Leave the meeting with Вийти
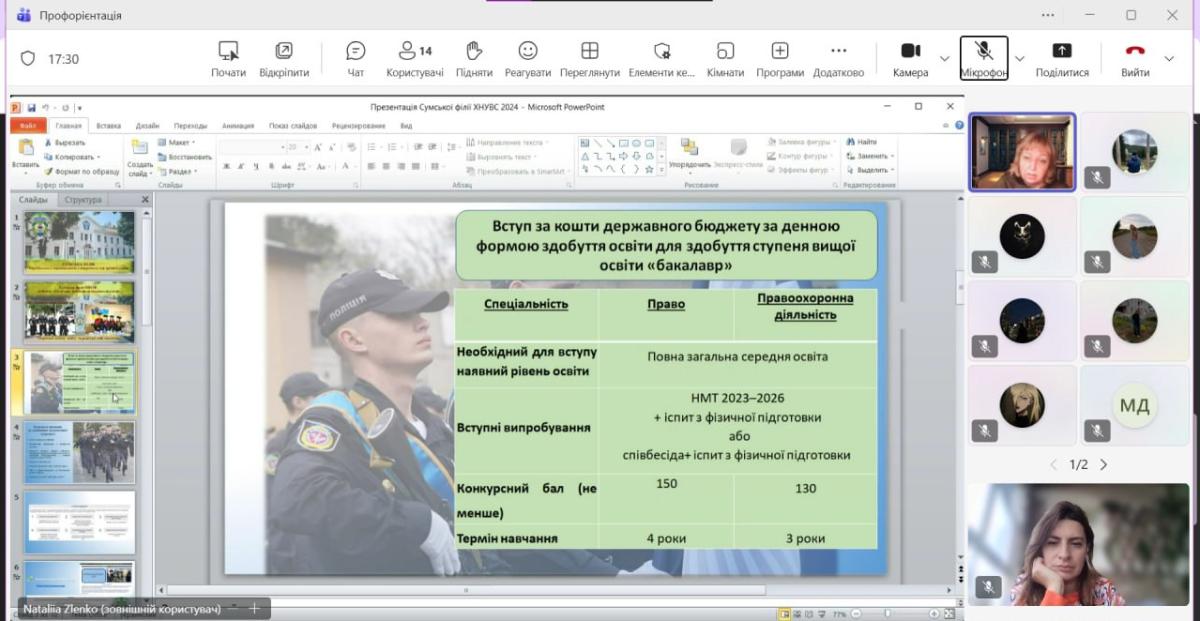This screenshot has width=1200, height=621. 1135,59
